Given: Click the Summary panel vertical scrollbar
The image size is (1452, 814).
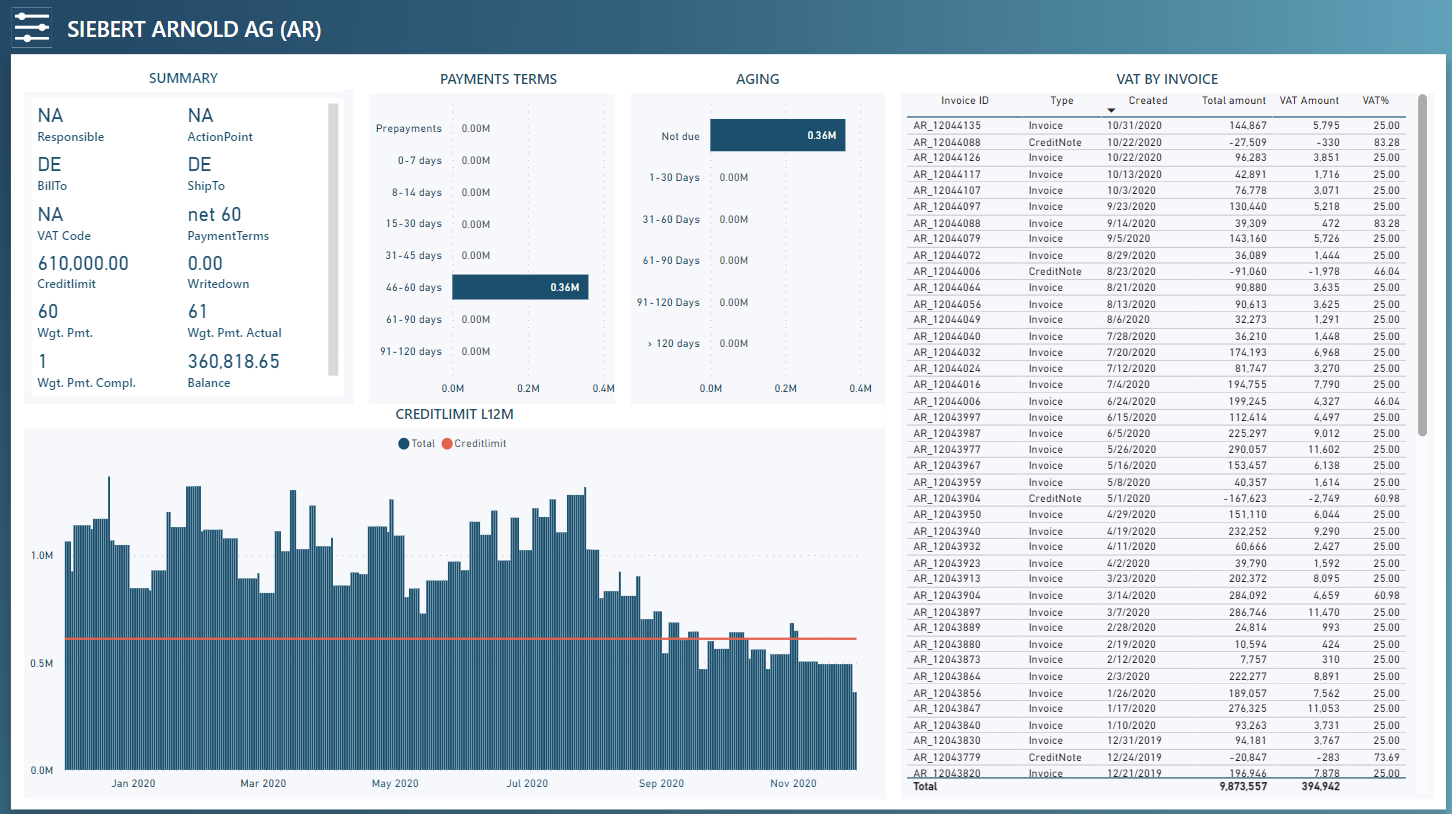Looking at the screenshot, I should click(333, 238).
